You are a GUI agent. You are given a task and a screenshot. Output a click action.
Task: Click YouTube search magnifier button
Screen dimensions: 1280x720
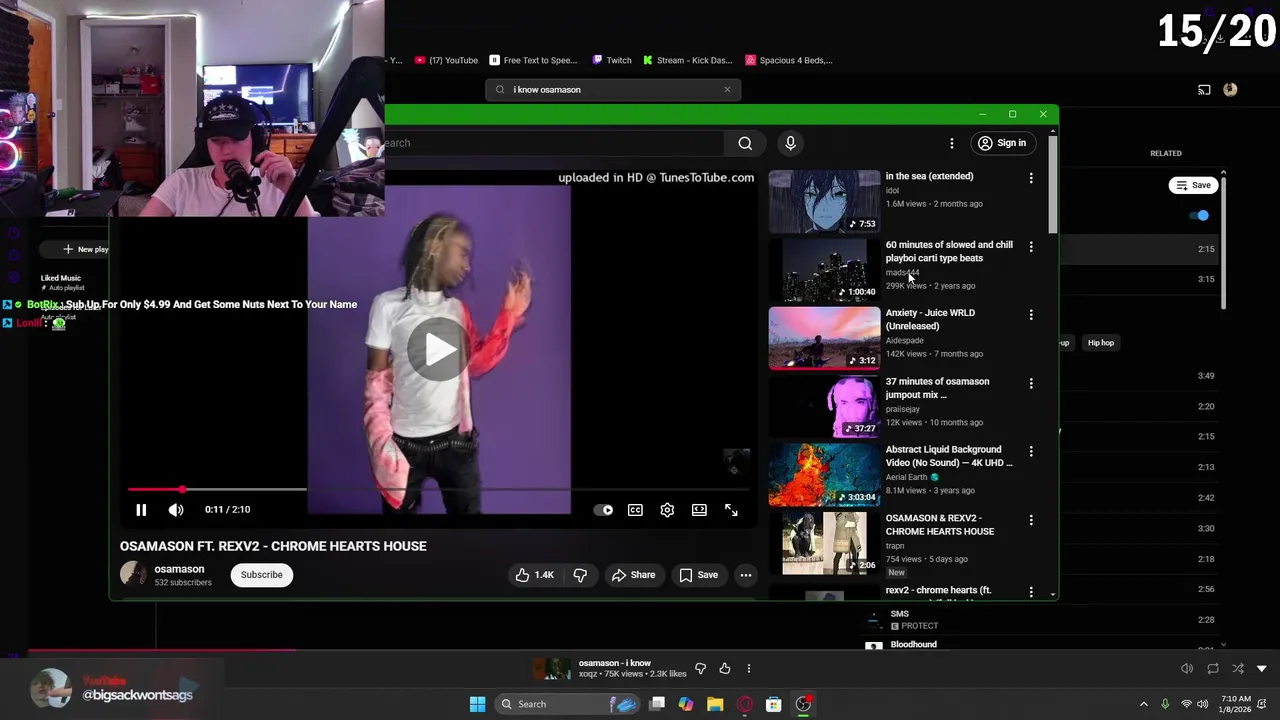click(745, 143)
